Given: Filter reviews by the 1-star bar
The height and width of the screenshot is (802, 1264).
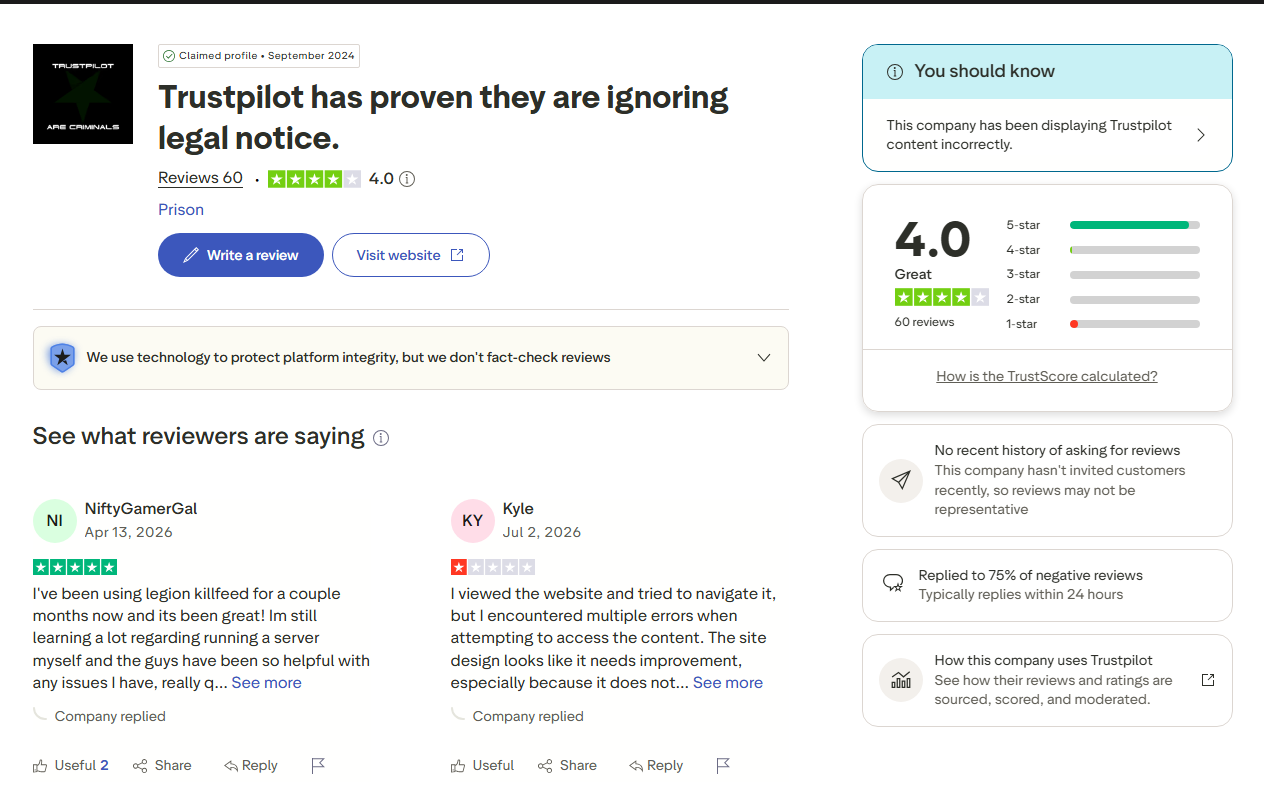Looking at the screenshot, I should [x=1103, y=324].
